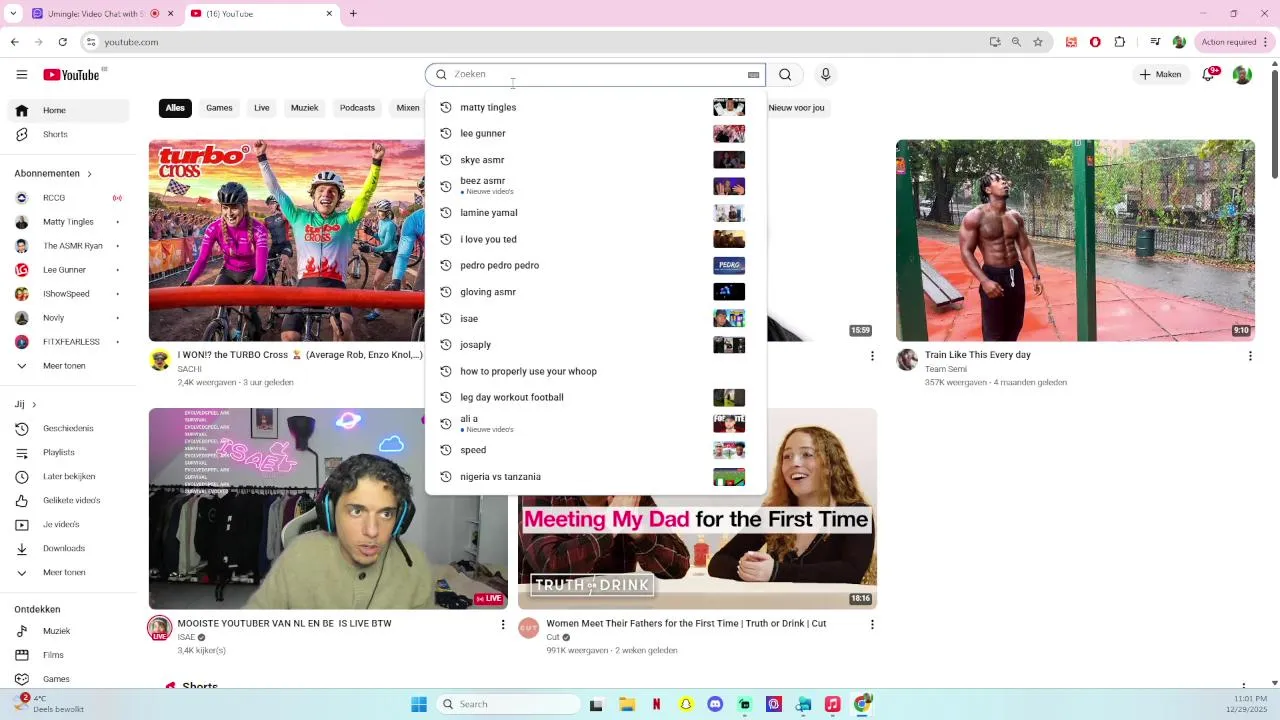The width and height of the screenshot is (1280, 720).
Task: Open 'Later bekijken' watch later
Action: [x=68, y=476]
